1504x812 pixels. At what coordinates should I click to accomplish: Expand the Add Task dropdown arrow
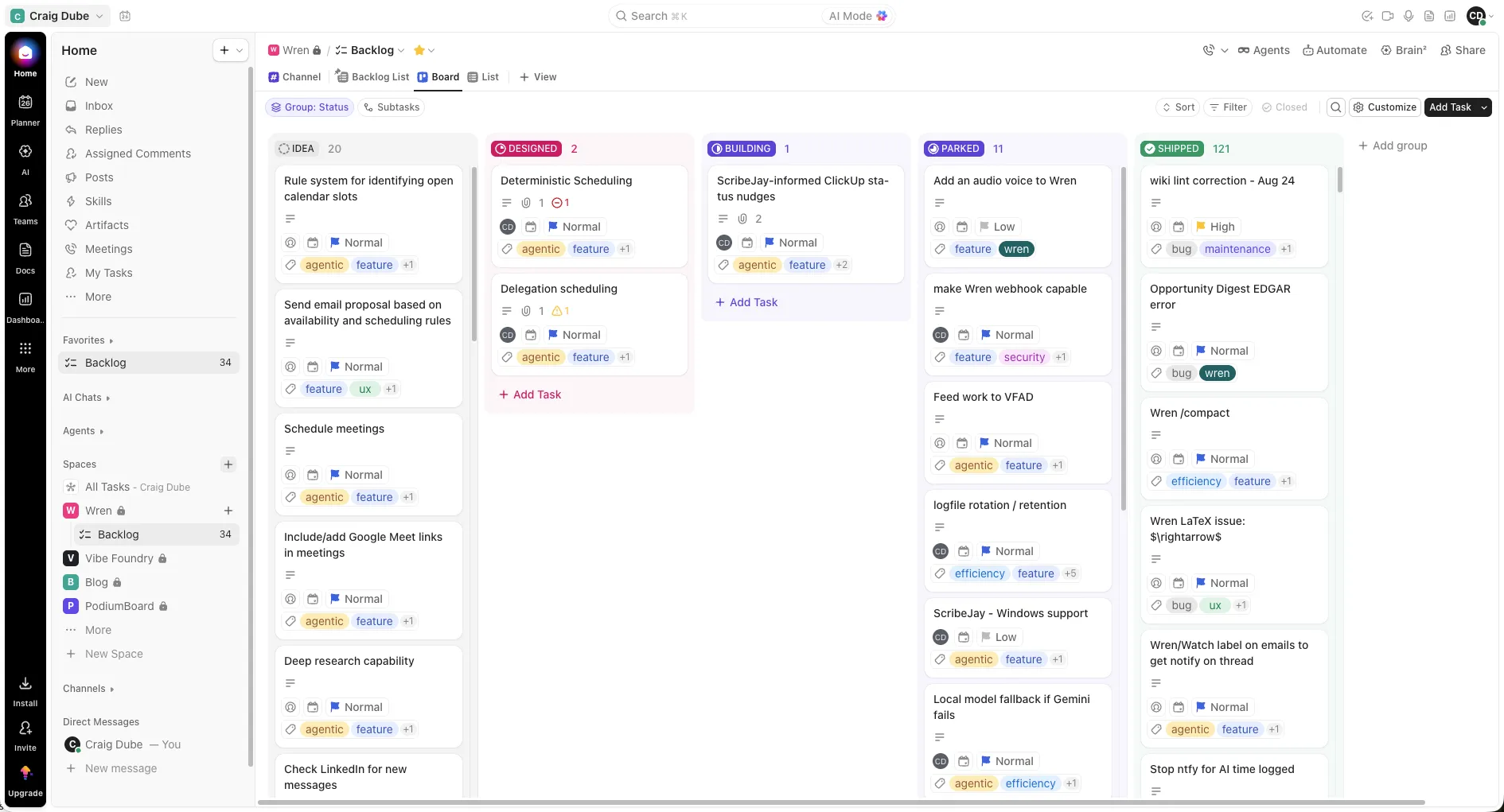click(1483, 107)
